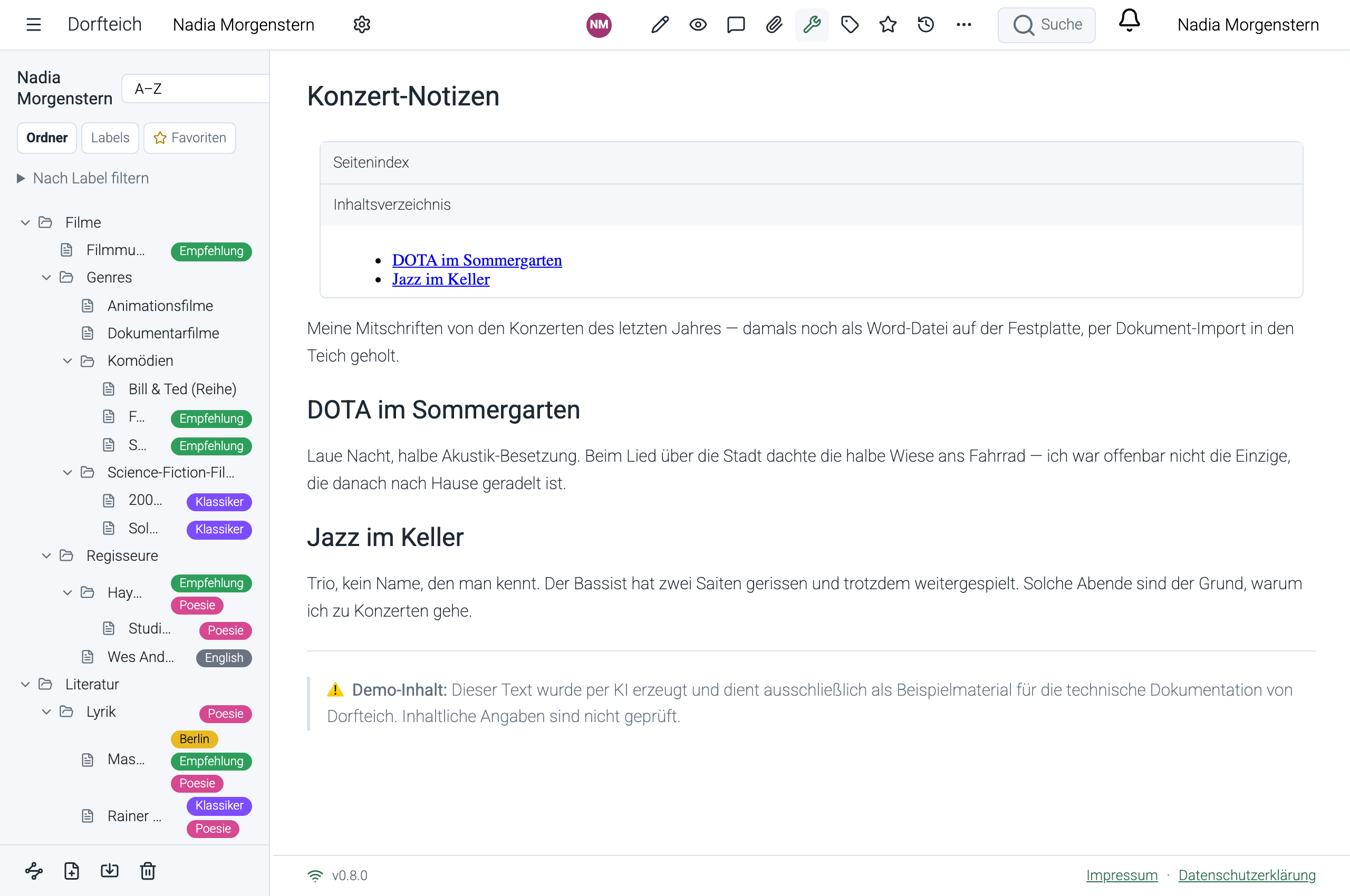Open the Mas… page

pos(126,759)
